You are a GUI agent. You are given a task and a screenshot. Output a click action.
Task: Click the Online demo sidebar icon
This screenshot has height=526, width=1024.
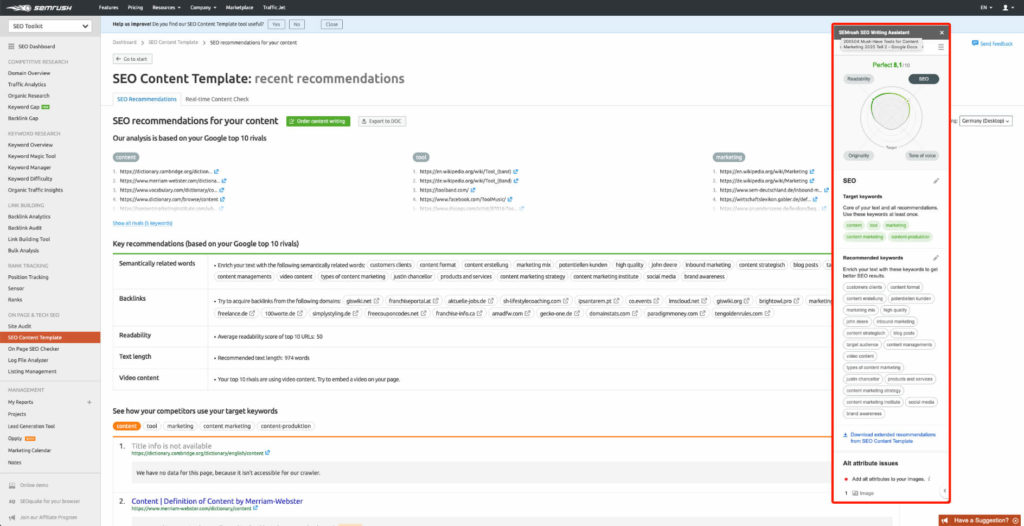pyautogui.click(x=12, y=485)
